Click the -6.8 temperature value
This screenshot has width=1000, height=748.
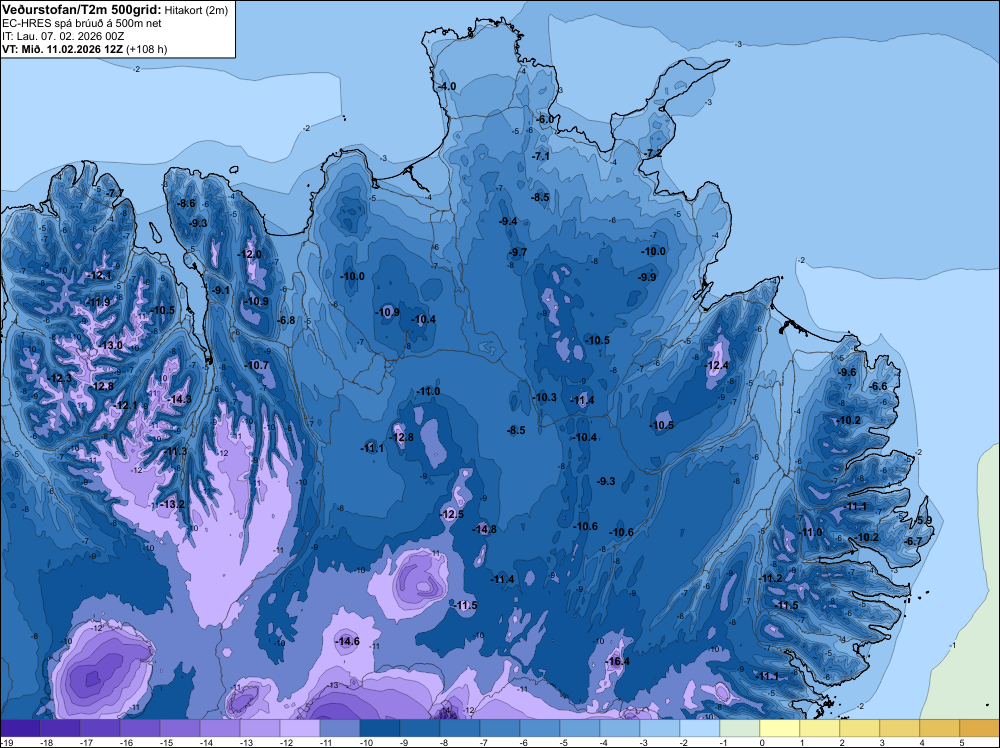click(x=286, y=320)
